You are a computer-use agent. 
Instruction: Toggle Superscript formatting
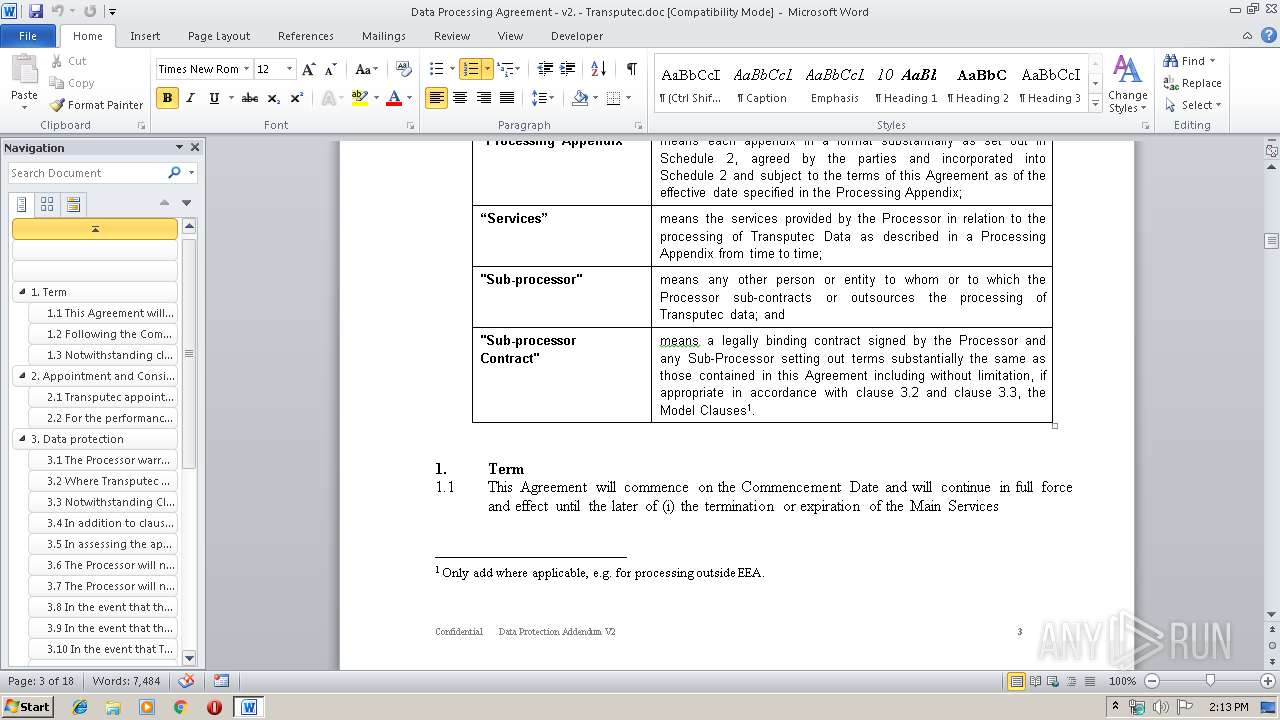pos(297,98)
